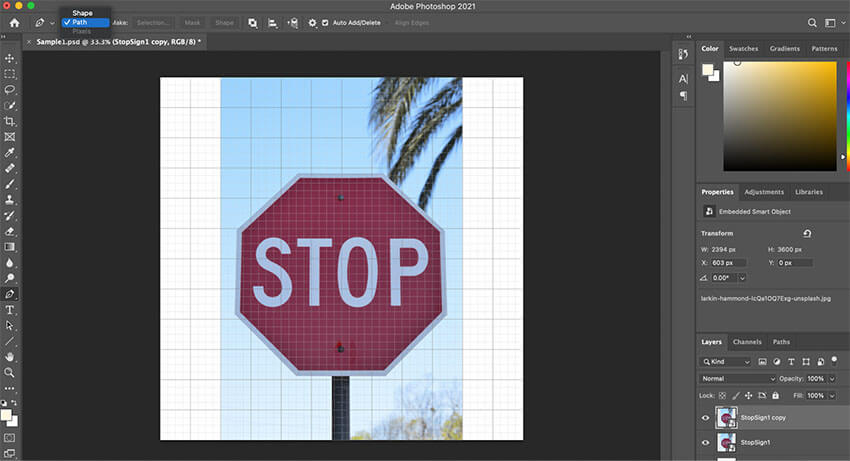
Task: Select the Frame tool
Action: [x=10, y=137]
